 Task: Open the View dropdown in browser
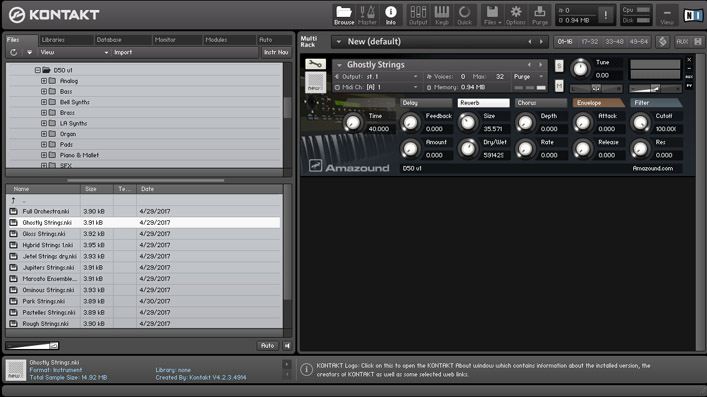pos(74,52)
